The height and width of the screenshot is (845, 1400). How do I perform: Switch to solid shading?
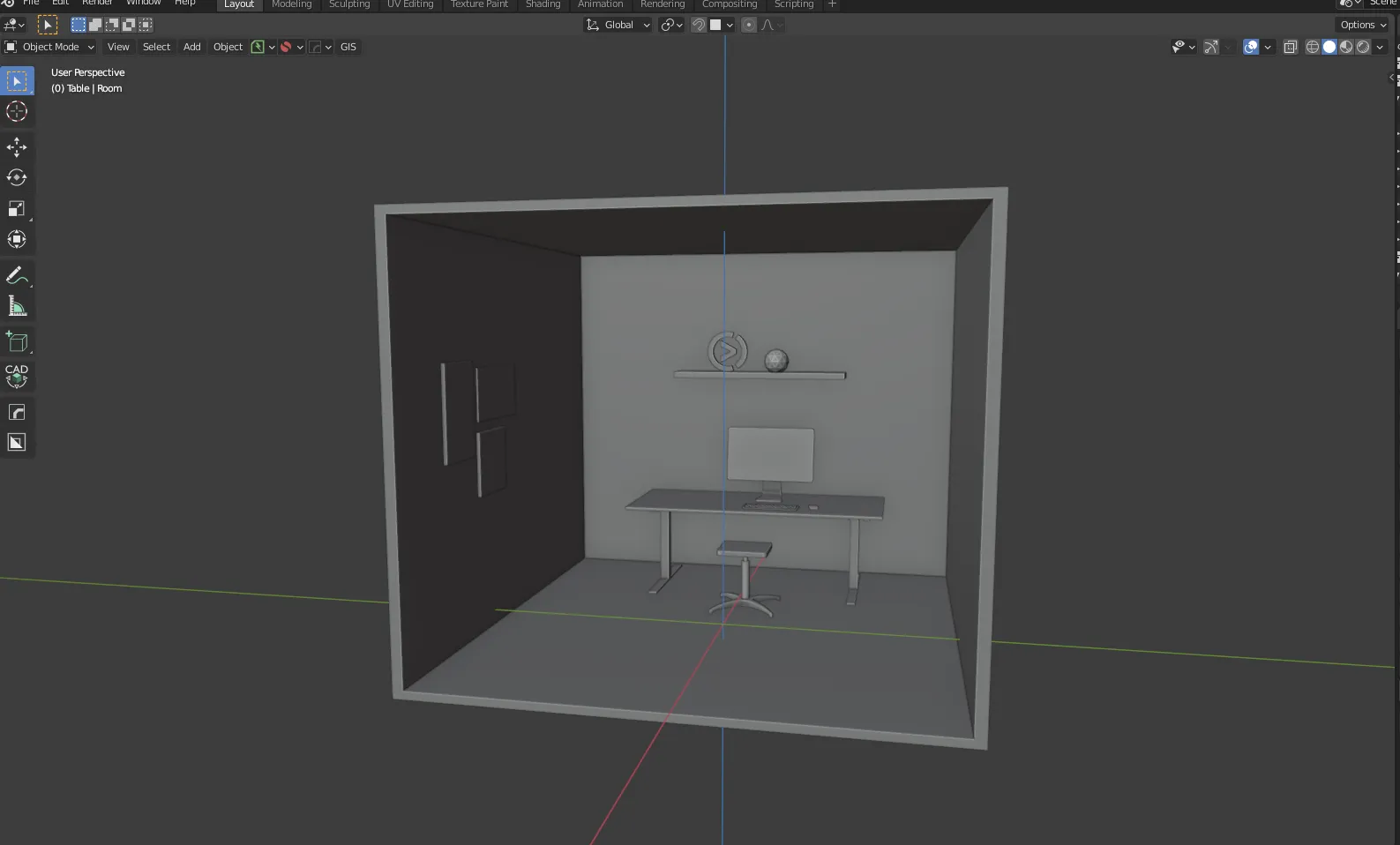coord(1329,47)
